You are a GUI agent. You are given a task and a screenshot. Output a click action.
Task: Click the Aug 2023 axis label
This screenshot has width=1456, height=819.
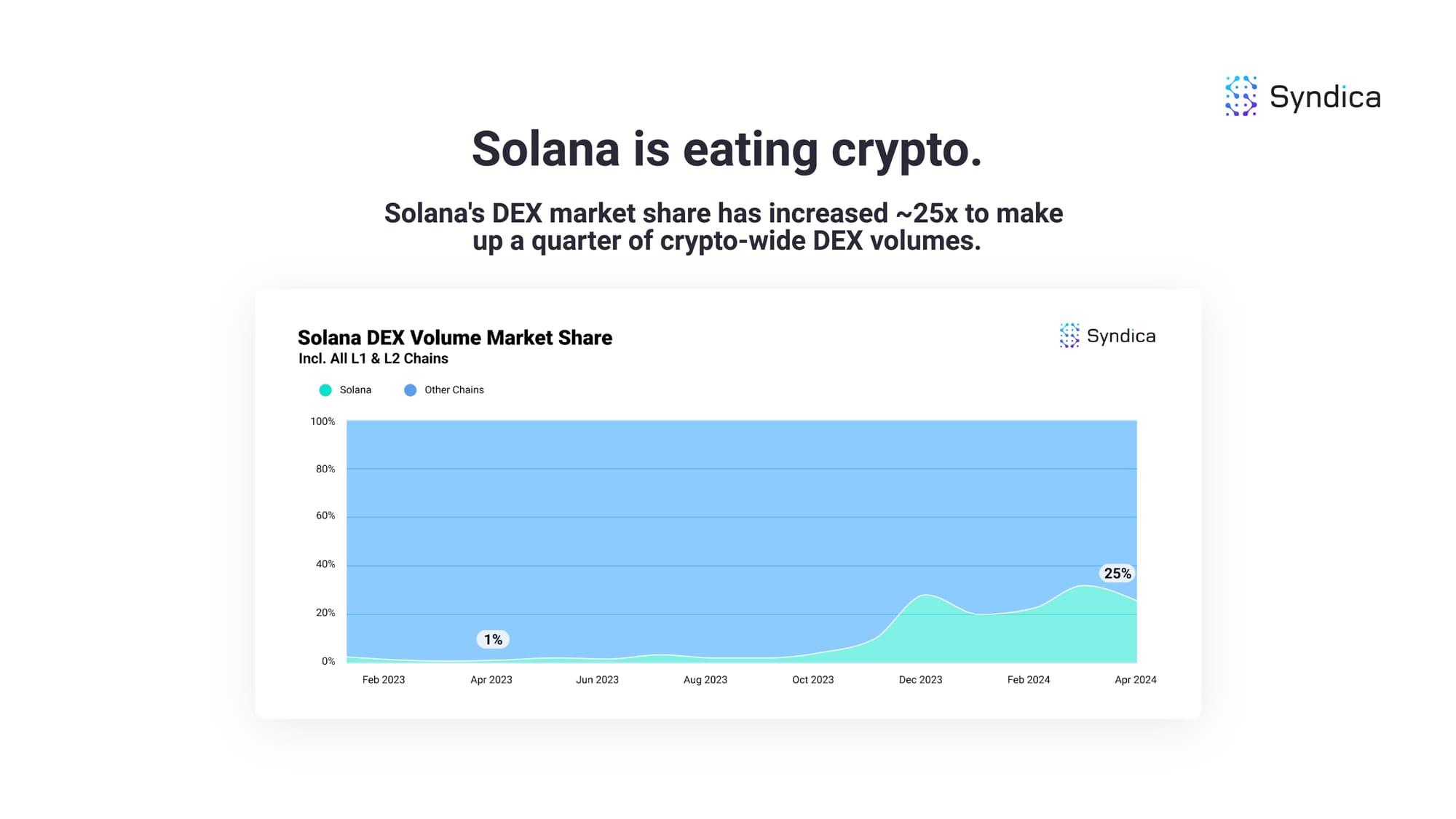(705, 679)
